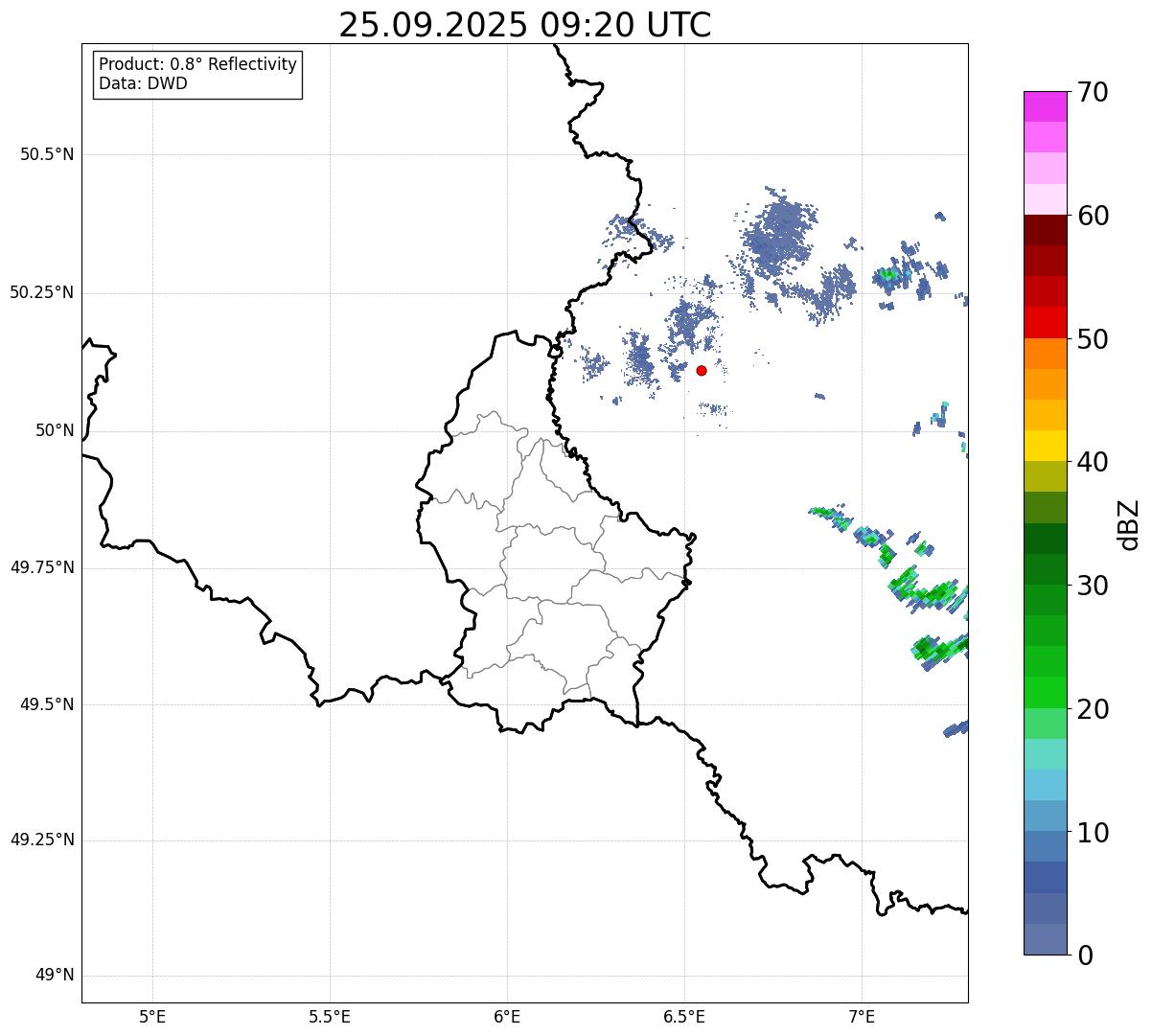The height and width of the screenshot is (1036, 1152).
Task: Click the 49.5°N latitude label
Action: pyautogui.click(x=47, y=704)
